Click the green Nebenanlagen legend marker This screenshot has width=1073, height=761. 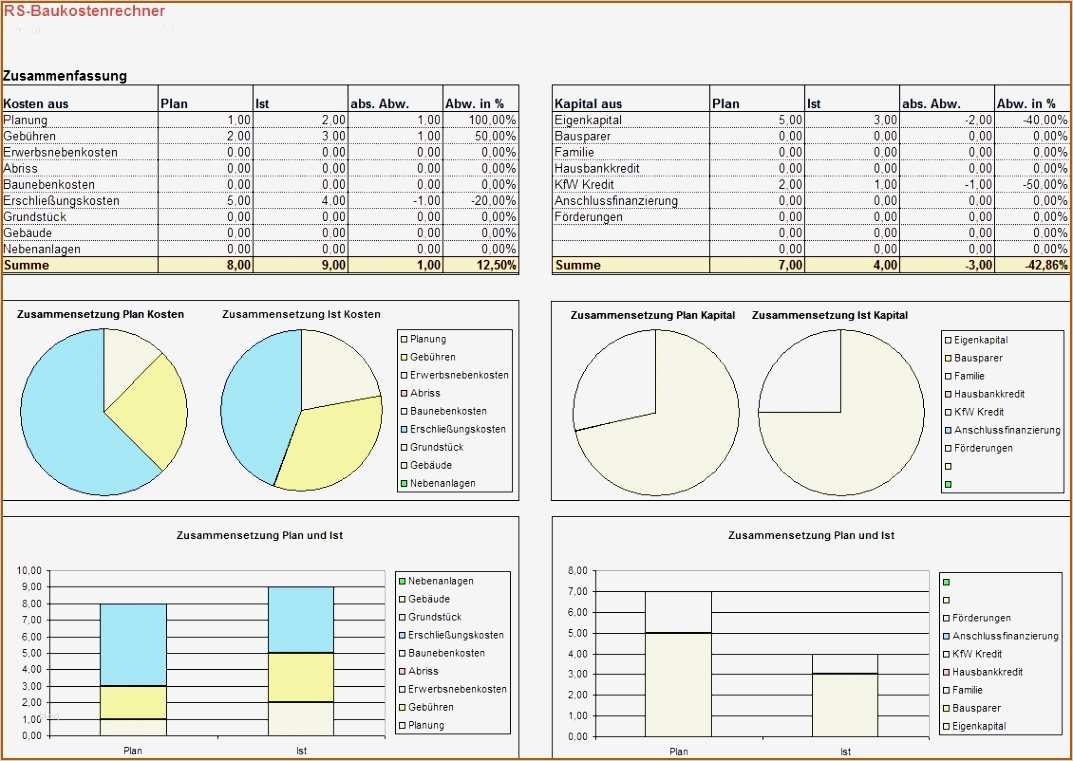(x=403, y=483)
